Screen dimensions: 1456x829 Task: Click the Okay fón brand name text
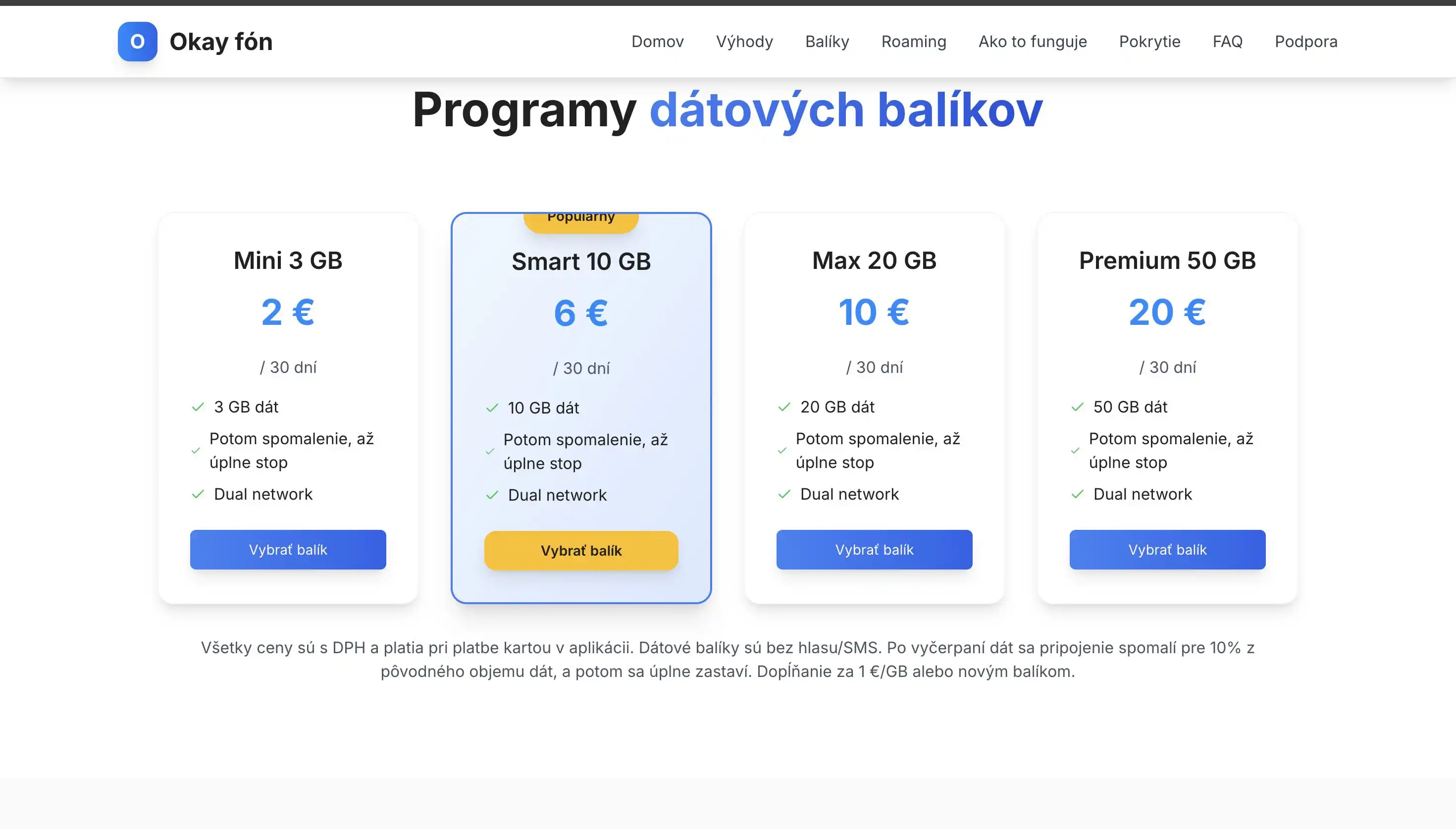click(x=221, y=42)
